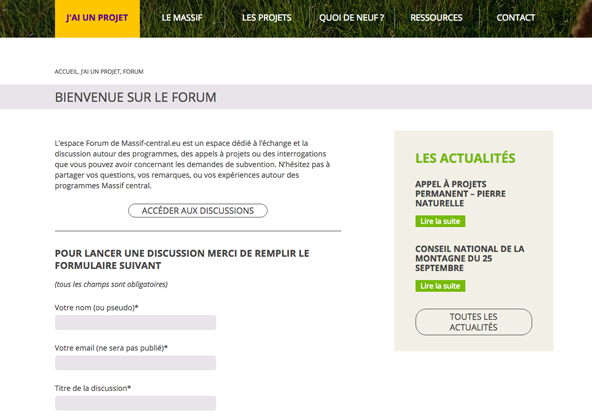
Task: Open QUOI DE NEUF ? menu item
Action: 352,18
